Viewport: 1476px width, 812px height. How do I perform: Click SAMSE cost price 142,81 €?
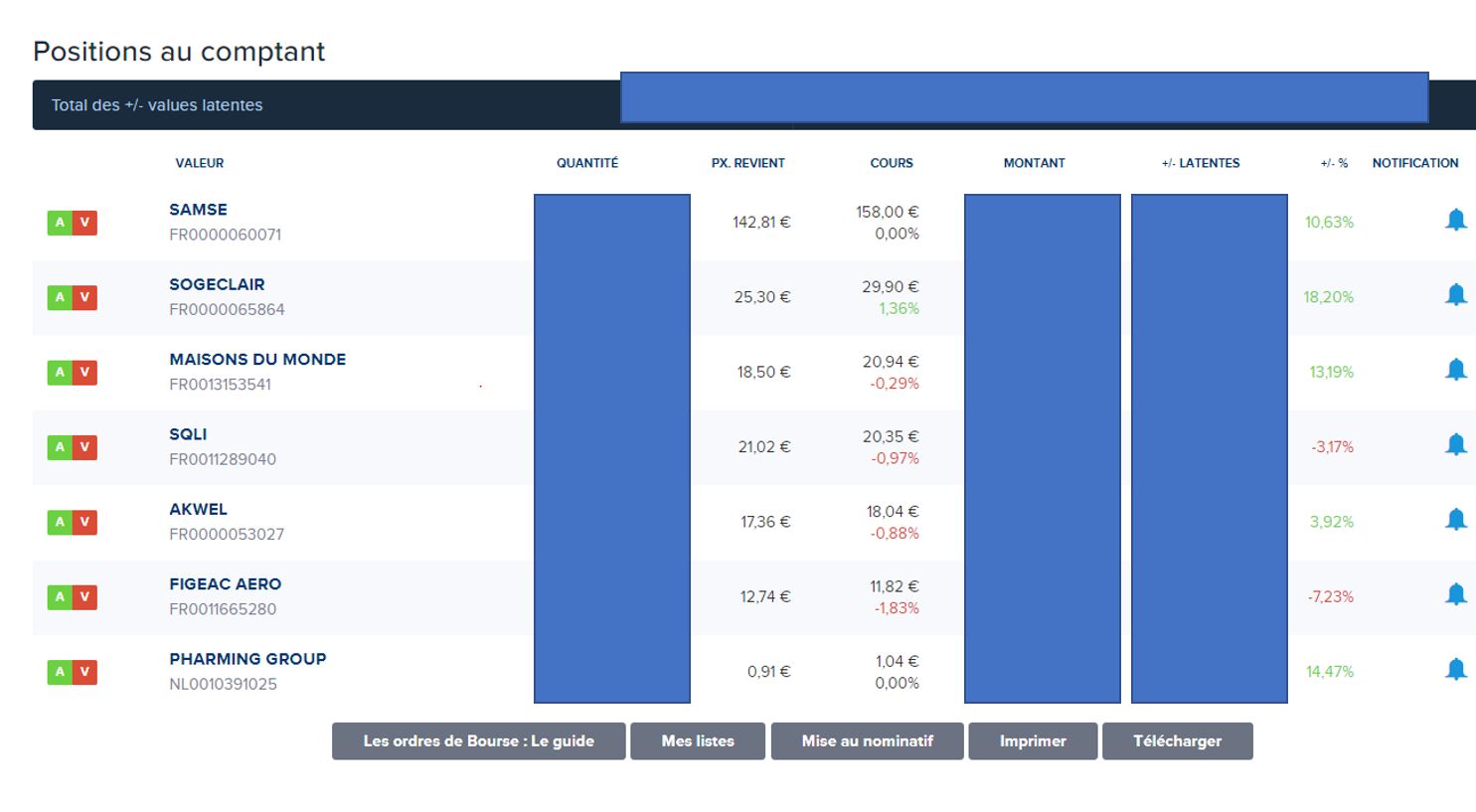[x=761, y=223]
